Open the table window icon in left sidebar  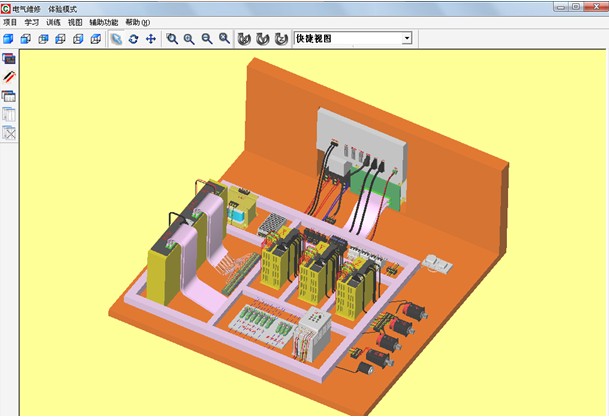point(9,96)
